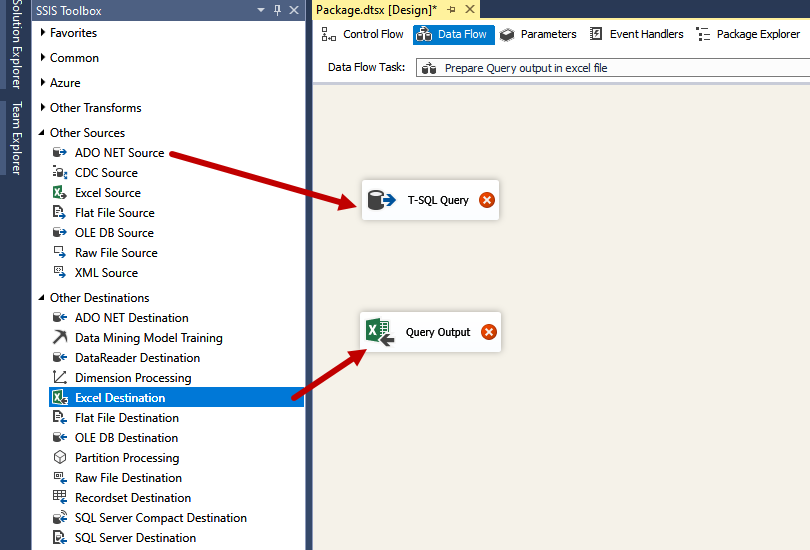Pin the Package.dtsx document tab
Screen dimensions: 810x550
(451, 9)
